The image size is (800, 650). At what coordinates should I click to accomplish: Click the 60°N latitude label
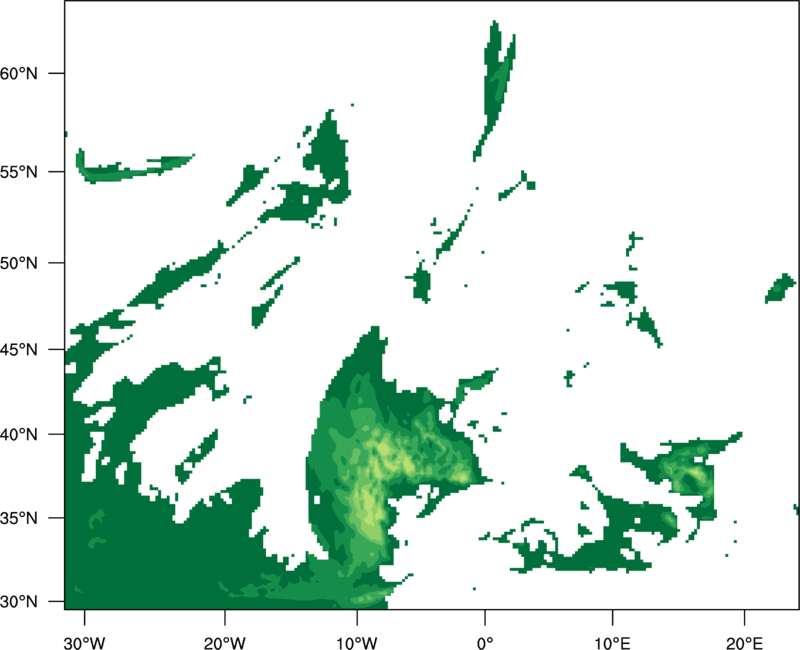(19, 73)
